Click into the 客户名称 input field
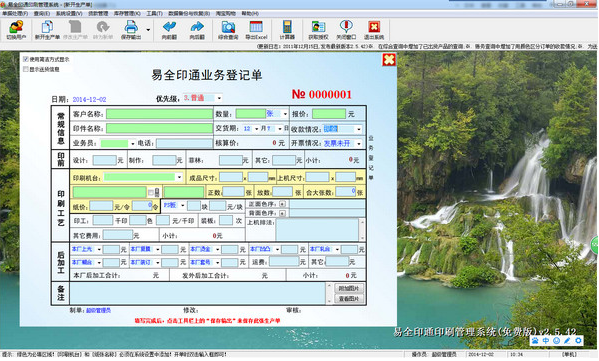Viewport: 599px width, 361px height. (159, 114)
